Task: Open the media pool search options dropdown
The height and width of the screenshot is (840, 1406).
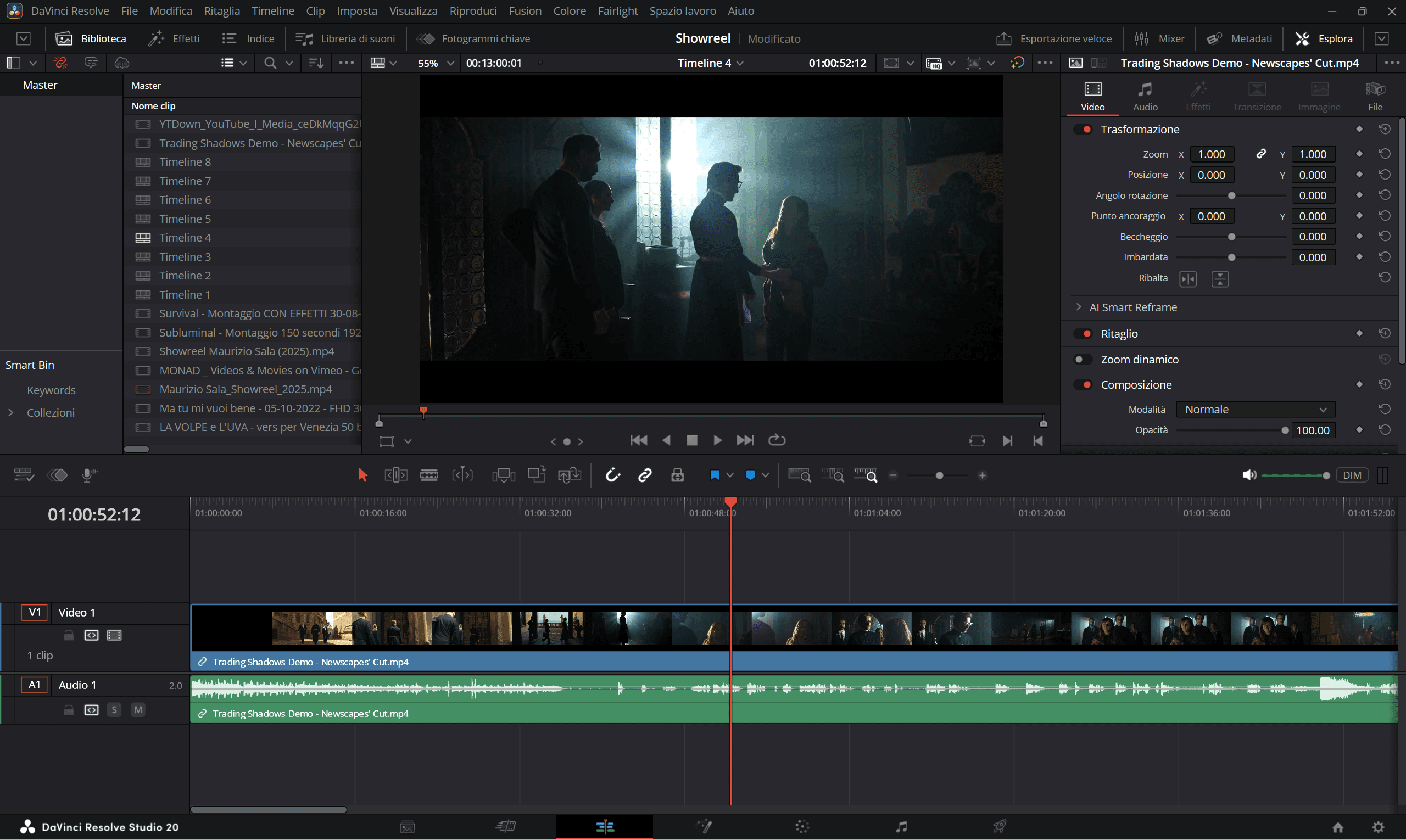Action: [289, 63]
